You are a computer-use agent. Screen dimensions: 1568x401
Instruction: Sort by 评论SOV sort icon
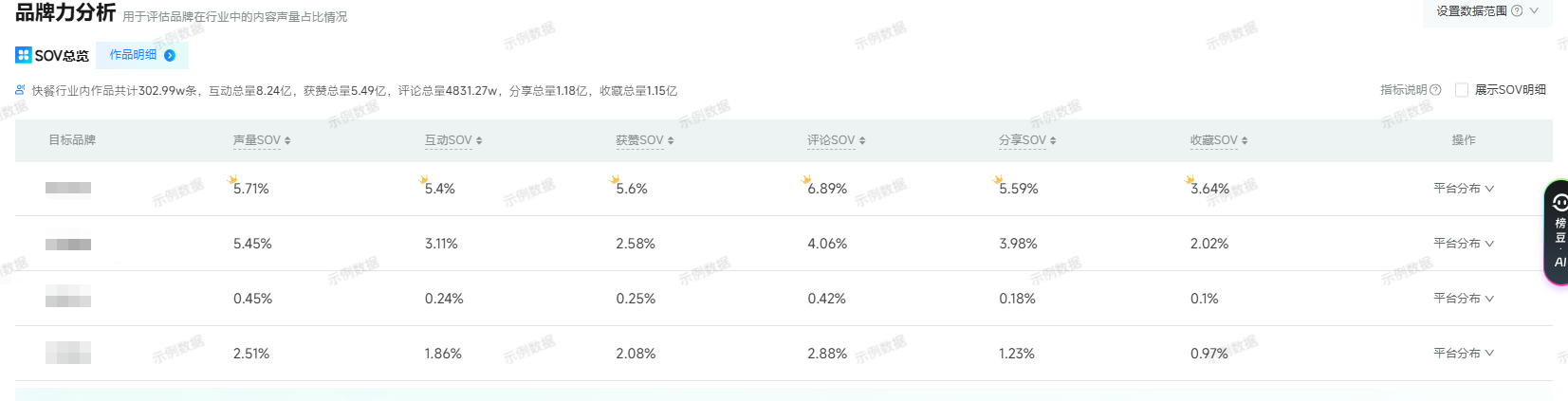click(862, 140)
